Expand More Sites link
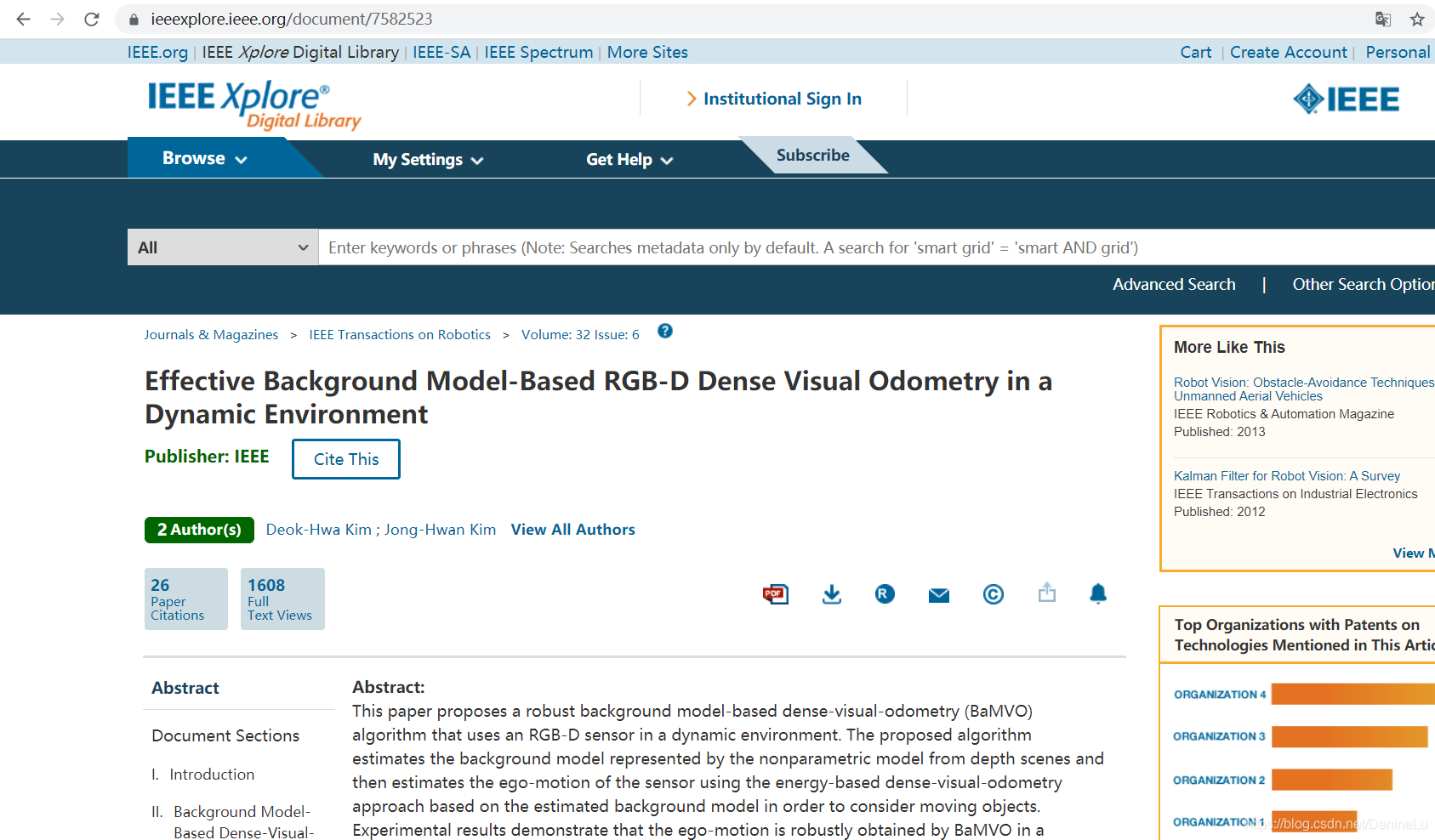Image resolution: width=1435 pixels, height=840 pixels. 647,52
